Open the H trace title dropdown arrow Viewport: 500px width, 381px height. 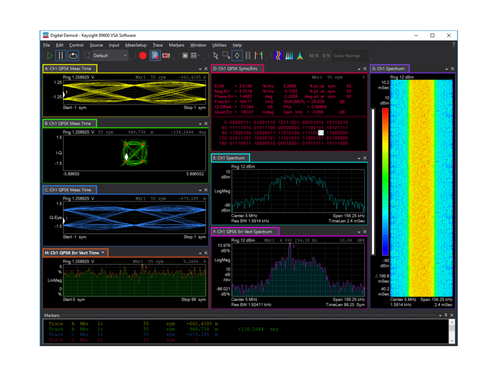pyautogui.click(x=103, y=253)
